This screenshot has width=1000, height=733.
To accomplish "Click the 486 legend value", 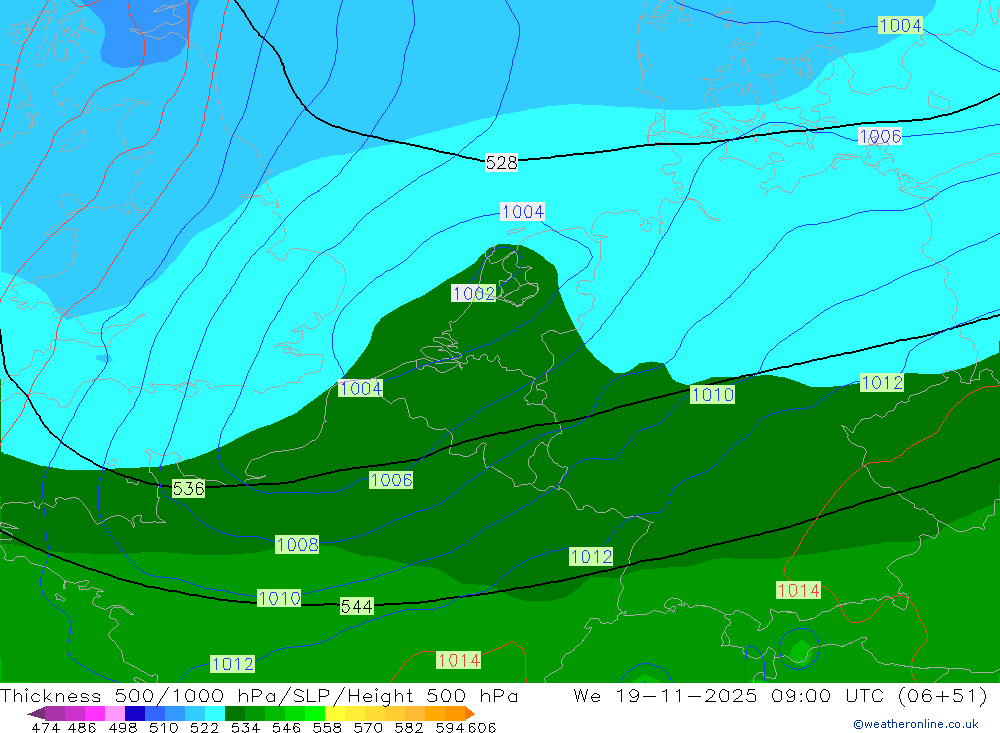I will tap(82, 727).
